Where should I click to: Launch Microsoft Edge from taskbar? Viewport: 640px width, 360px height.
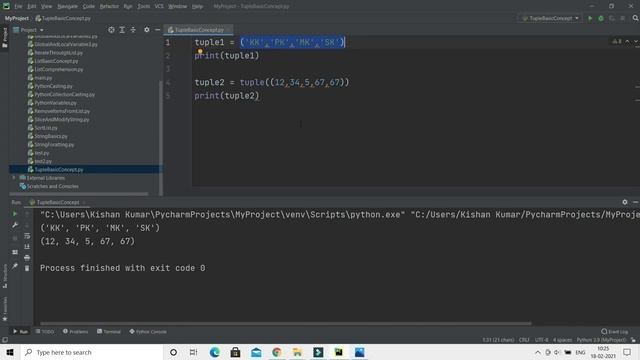[x=215, y=352]
